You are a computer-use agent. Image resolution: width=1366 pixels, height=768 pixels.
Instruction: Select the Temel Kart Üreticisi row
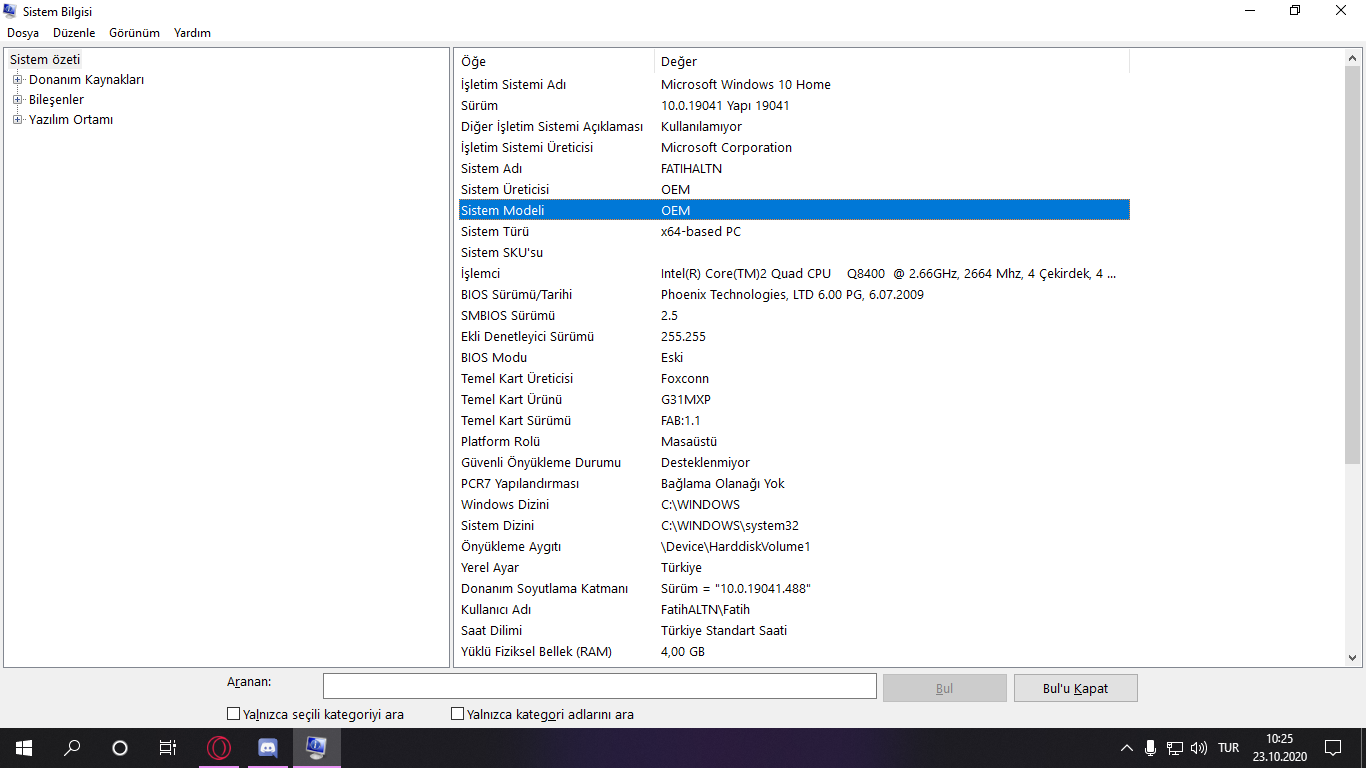tap(794, 379)
